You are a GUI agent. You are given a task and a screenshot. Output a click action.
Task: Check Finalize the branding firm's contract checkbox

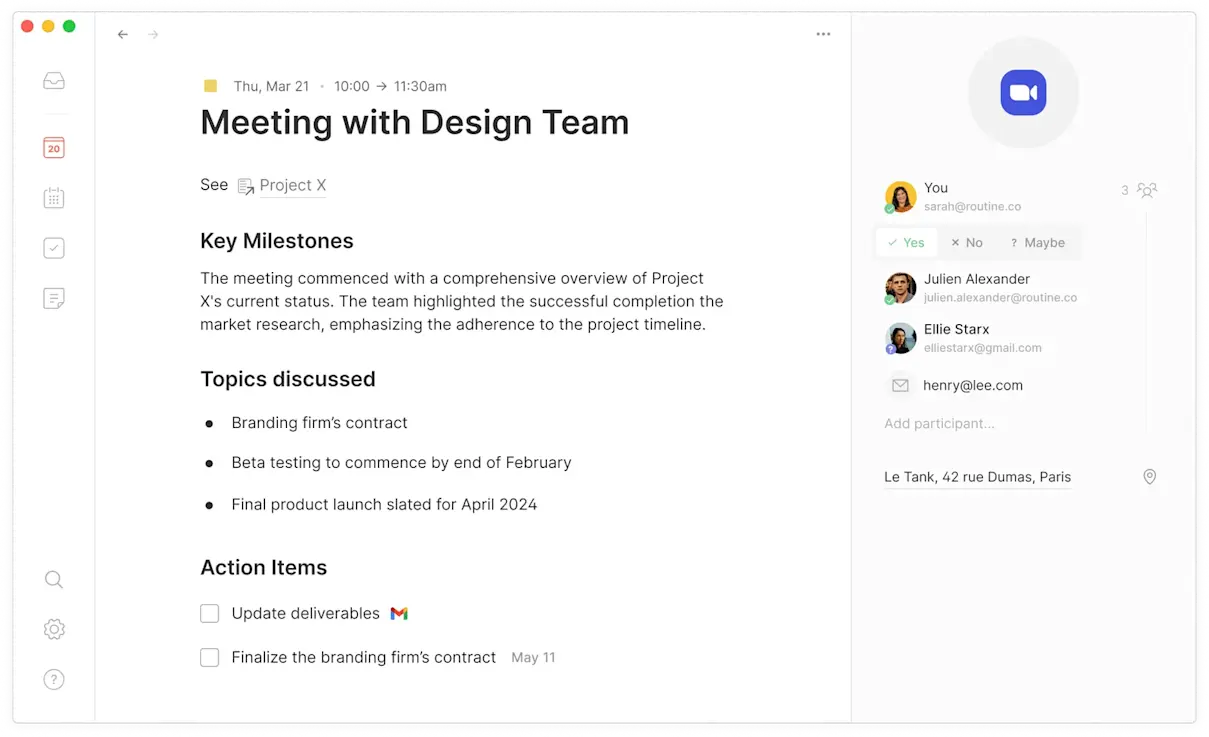[209, 657]
